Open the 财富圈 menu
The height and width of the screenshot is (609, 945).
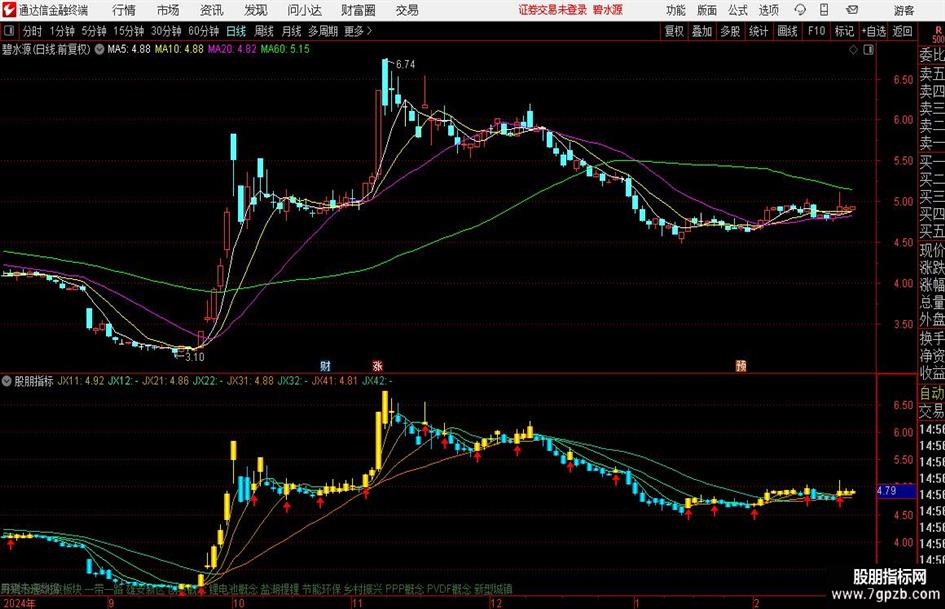pos(358,10)
